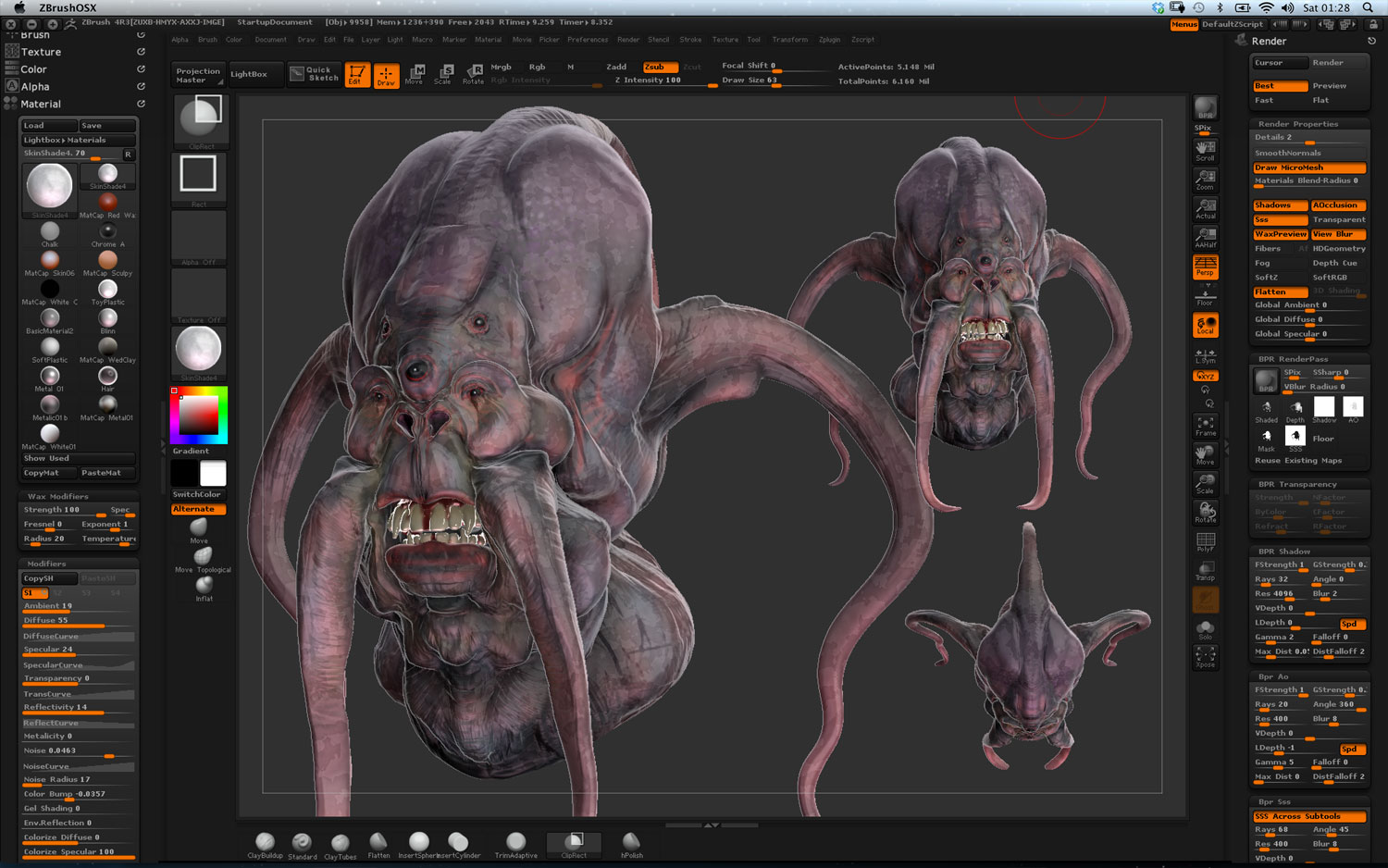Select the hPolish brush
This screenshot has width=1388, height=868.
pyautogui.click(x=631, y=843)
